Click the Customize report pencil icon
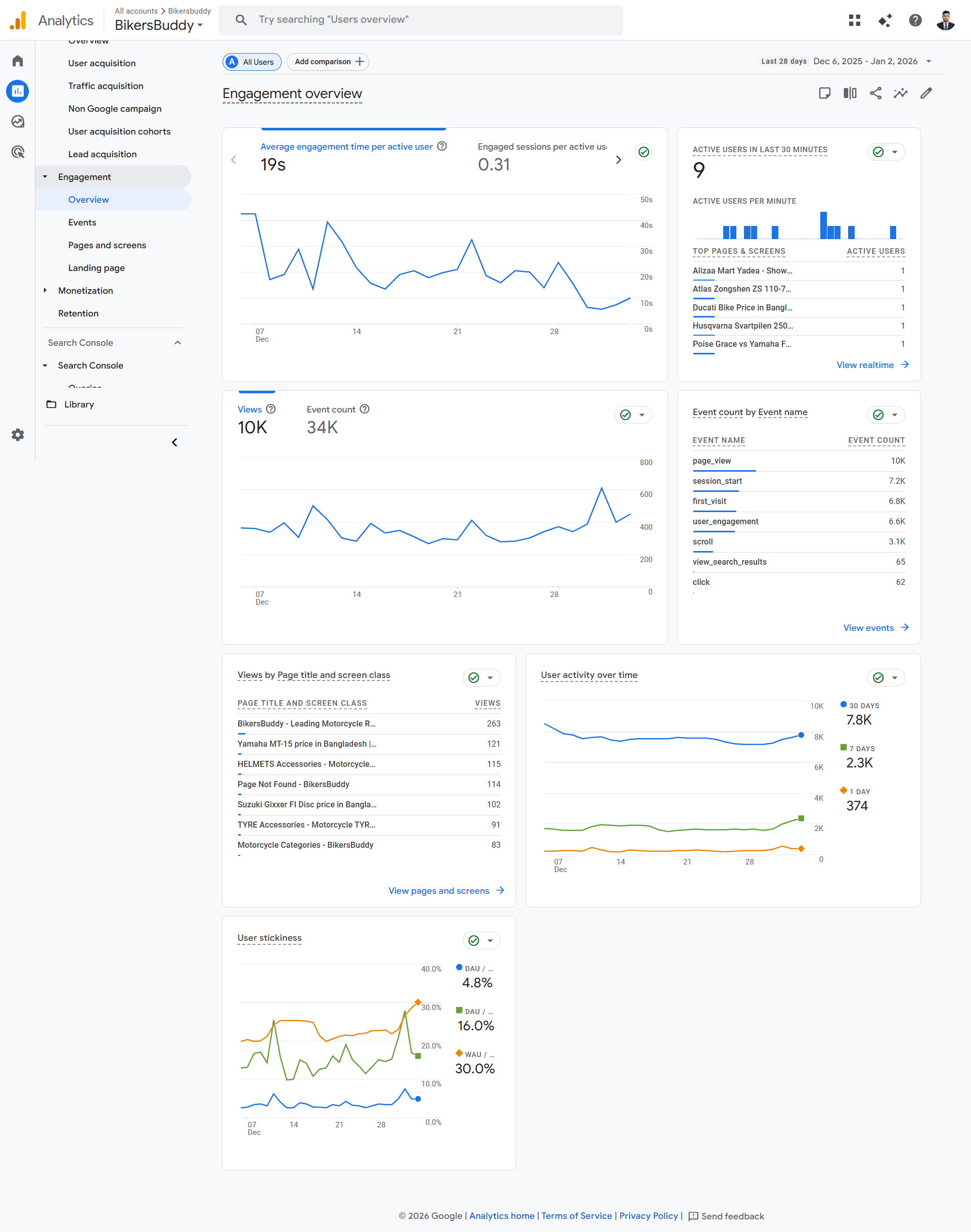 click(926, 93)
